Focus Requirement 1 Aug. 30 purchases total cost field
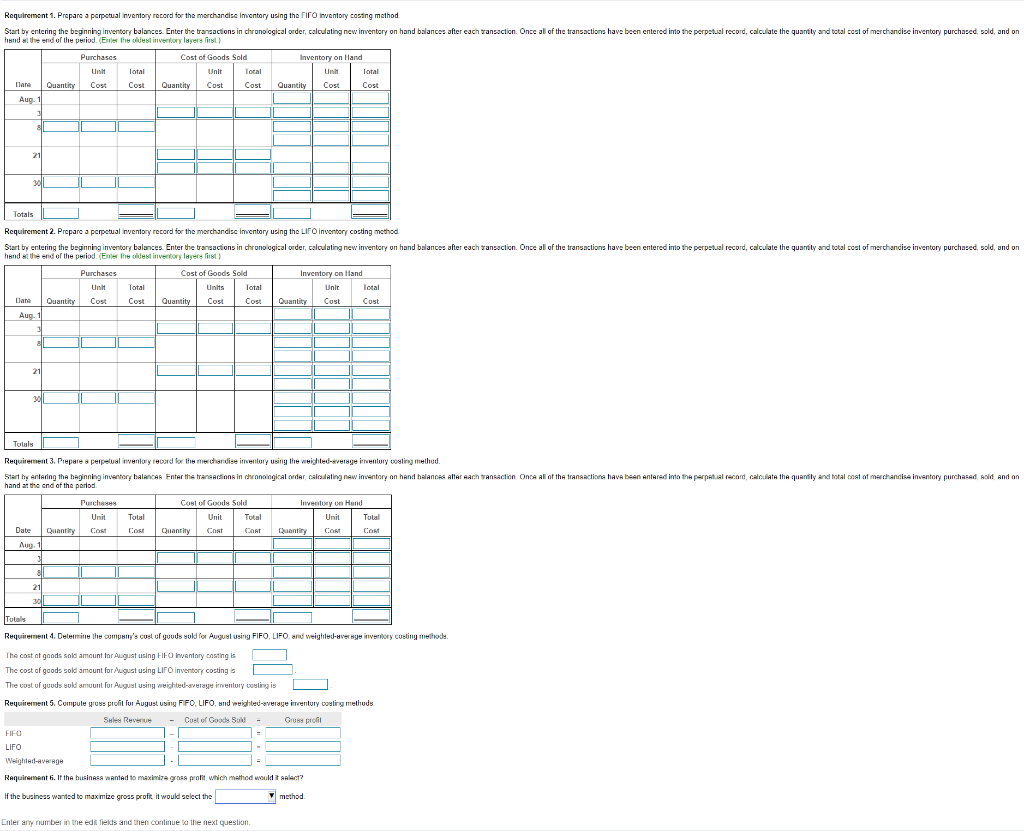Image resolution: width=1024 pixels, height=831 pixels. coord(136,182)
